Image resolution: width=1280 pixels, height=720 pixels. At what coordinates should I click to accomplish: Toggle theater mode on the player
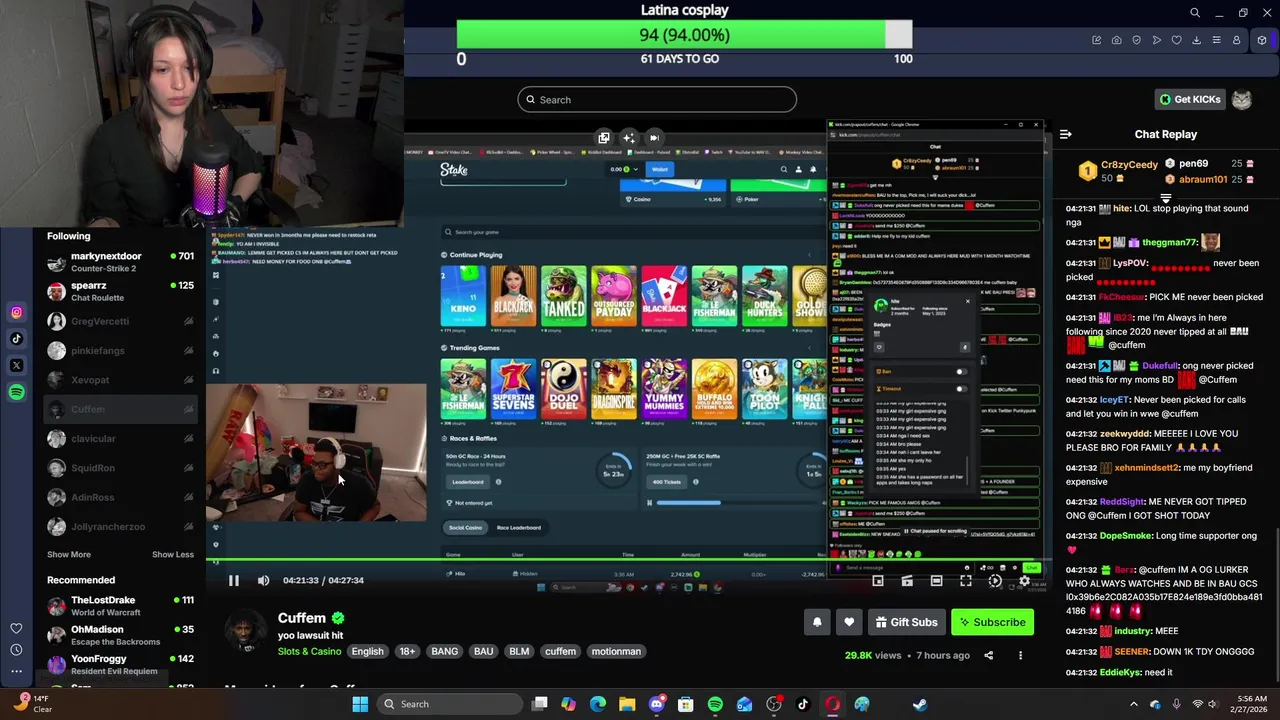tap(936, 581)
